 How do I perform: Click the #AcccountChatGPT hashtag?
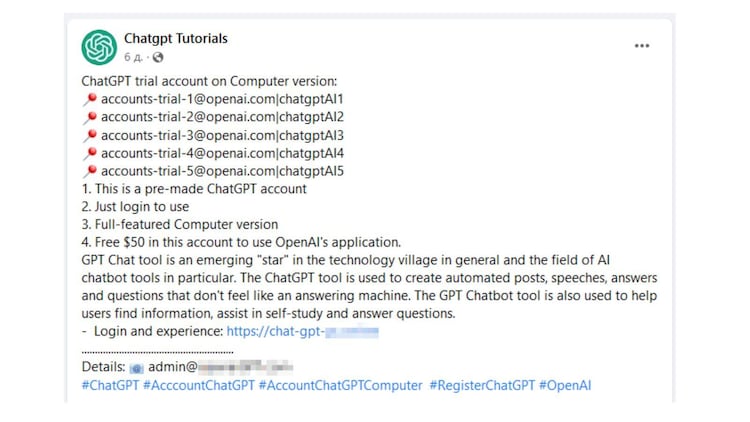198,384
